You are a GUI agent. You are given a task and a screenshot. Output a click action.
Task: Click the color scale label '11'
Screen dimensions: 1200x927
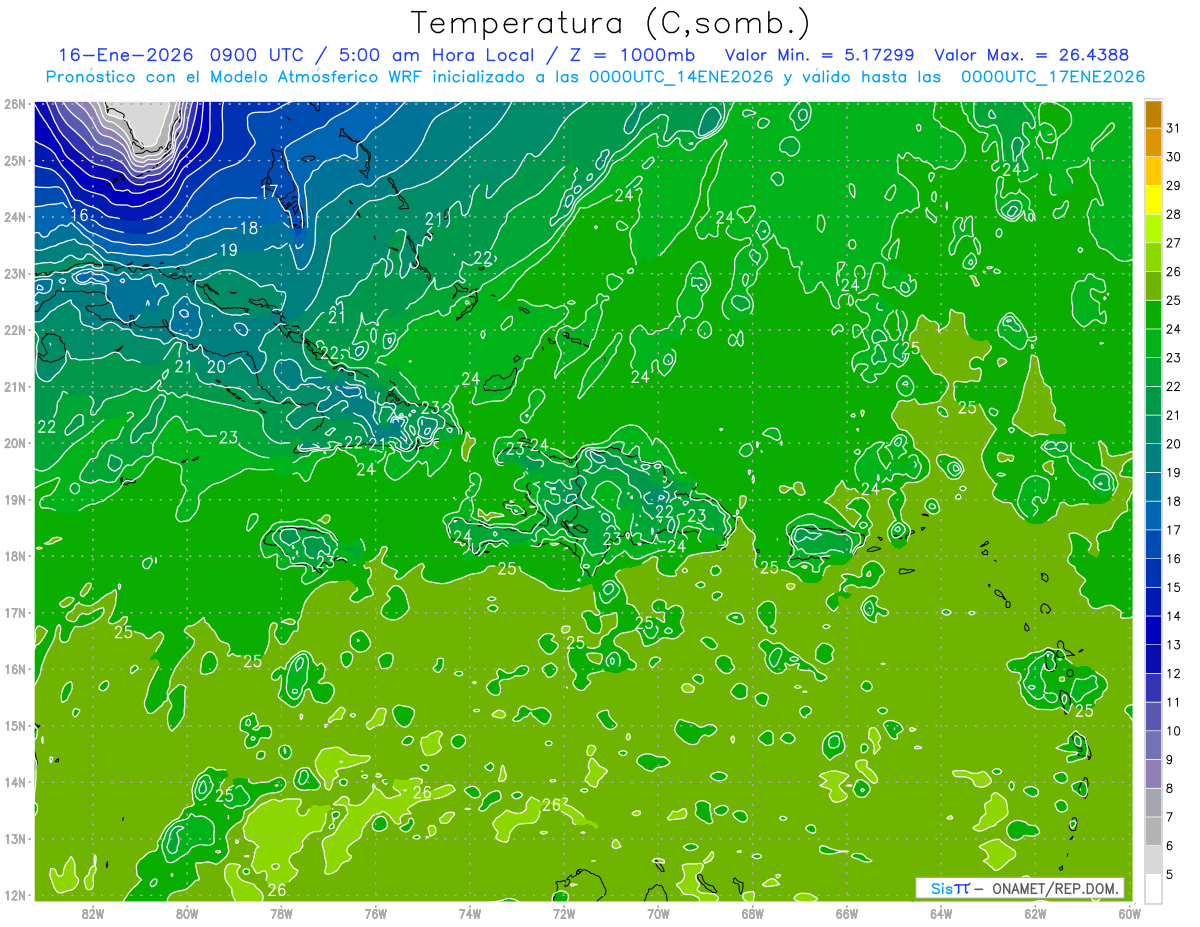(1174, 702)
